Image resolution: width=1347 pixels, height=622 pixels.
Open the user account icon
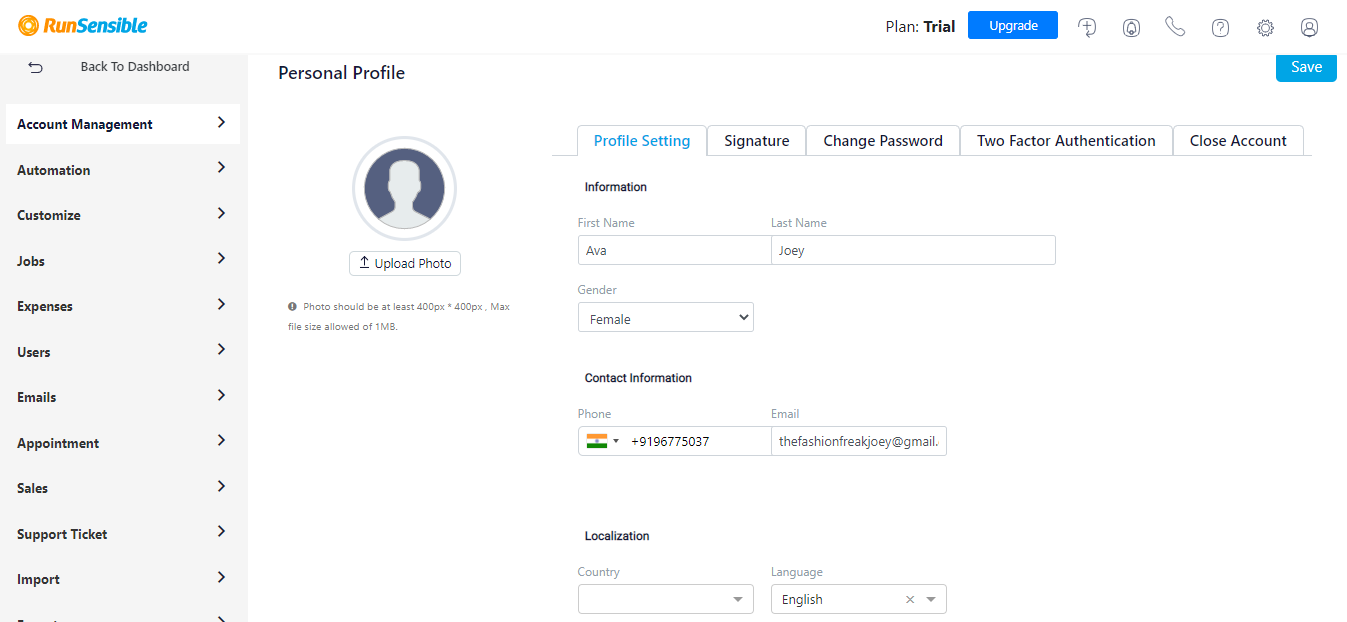[1310, 27]
